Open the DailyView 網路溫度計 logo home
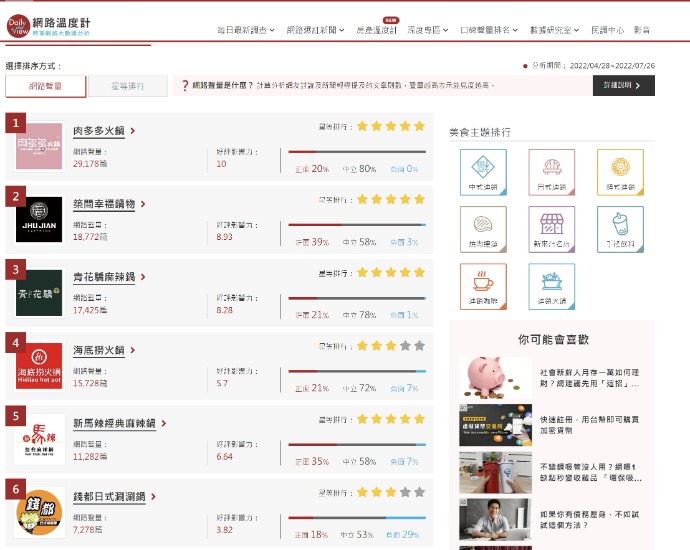The image size is (690, 550). [x=48, y=26]
